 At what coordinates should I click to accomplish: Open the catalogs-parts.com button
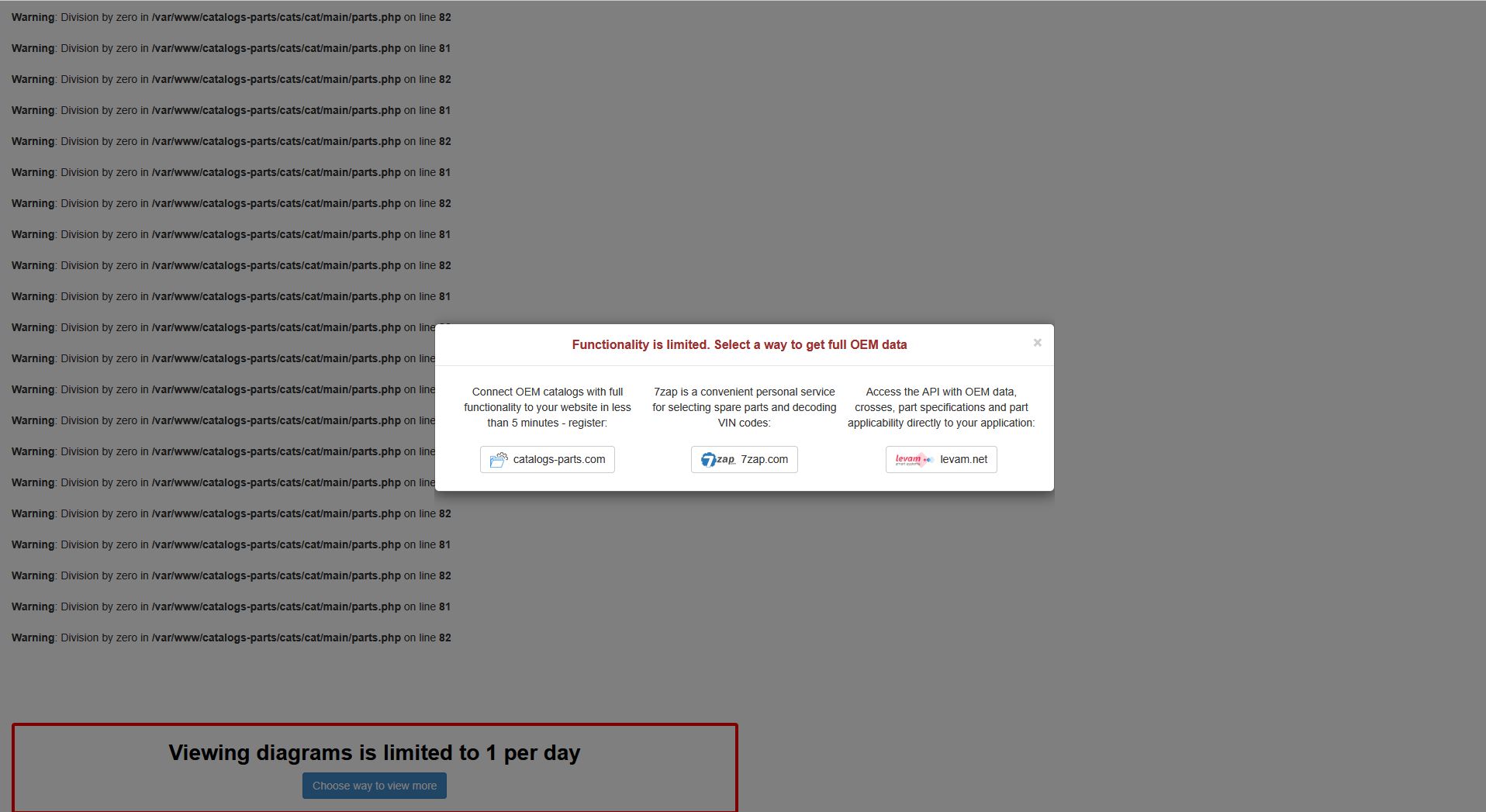(548, 459)
